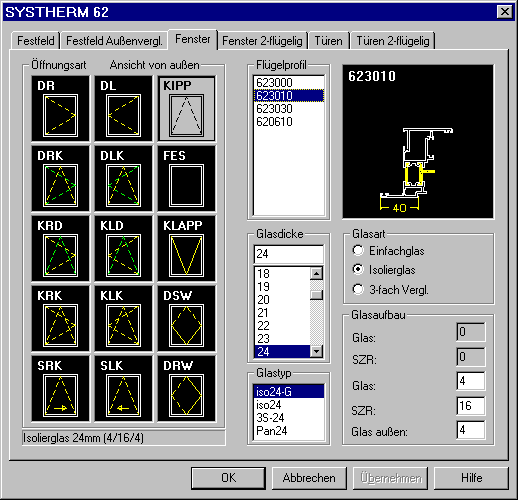Select glass thickness 22 in list
The width and height of the screenshot is (518, 500).
[282, 326]
